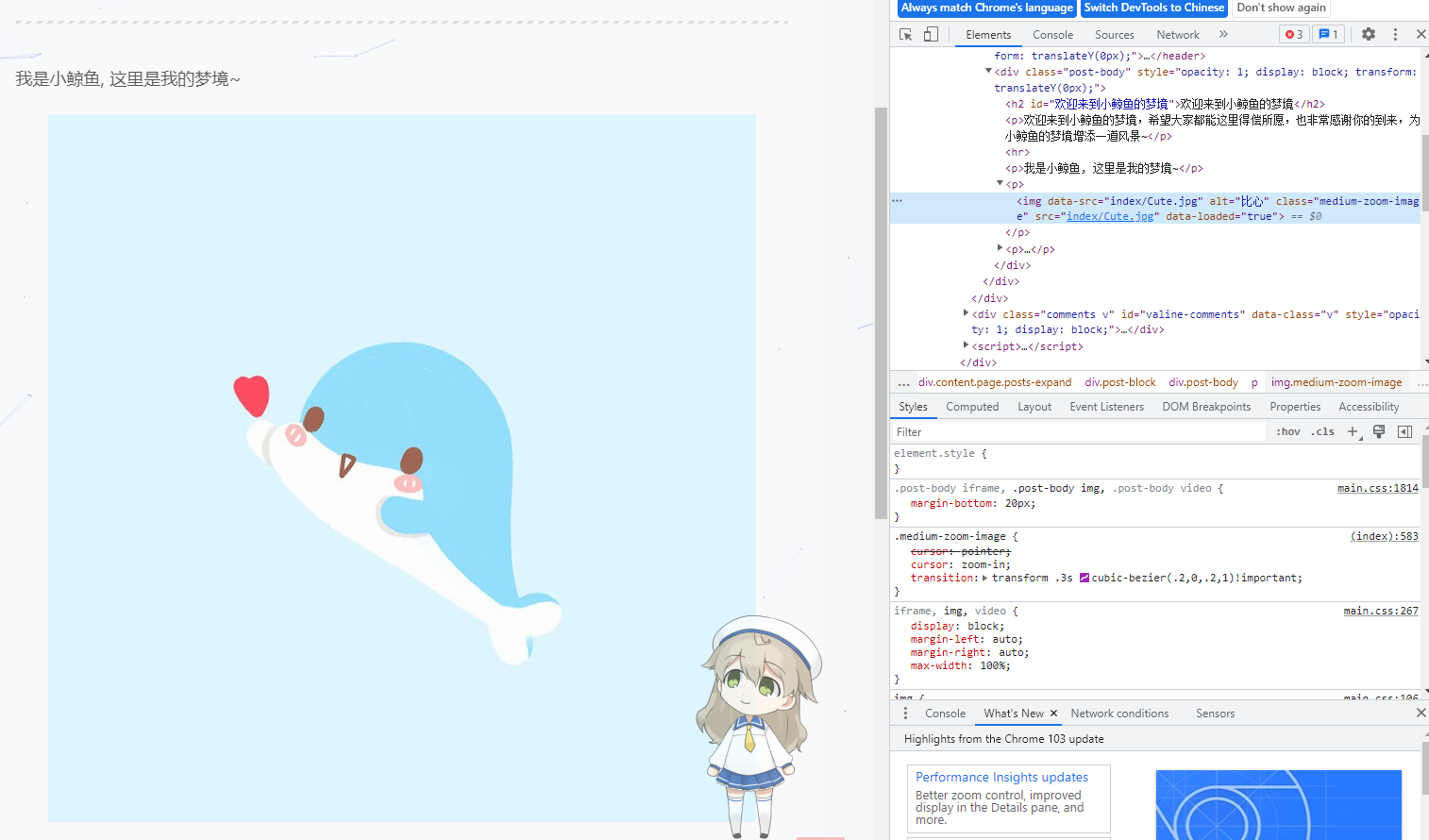Screen dimensions: 1429x840
Task: Collapse the div.post-body node
Action: pyautogui.click(x=989, y=72)
